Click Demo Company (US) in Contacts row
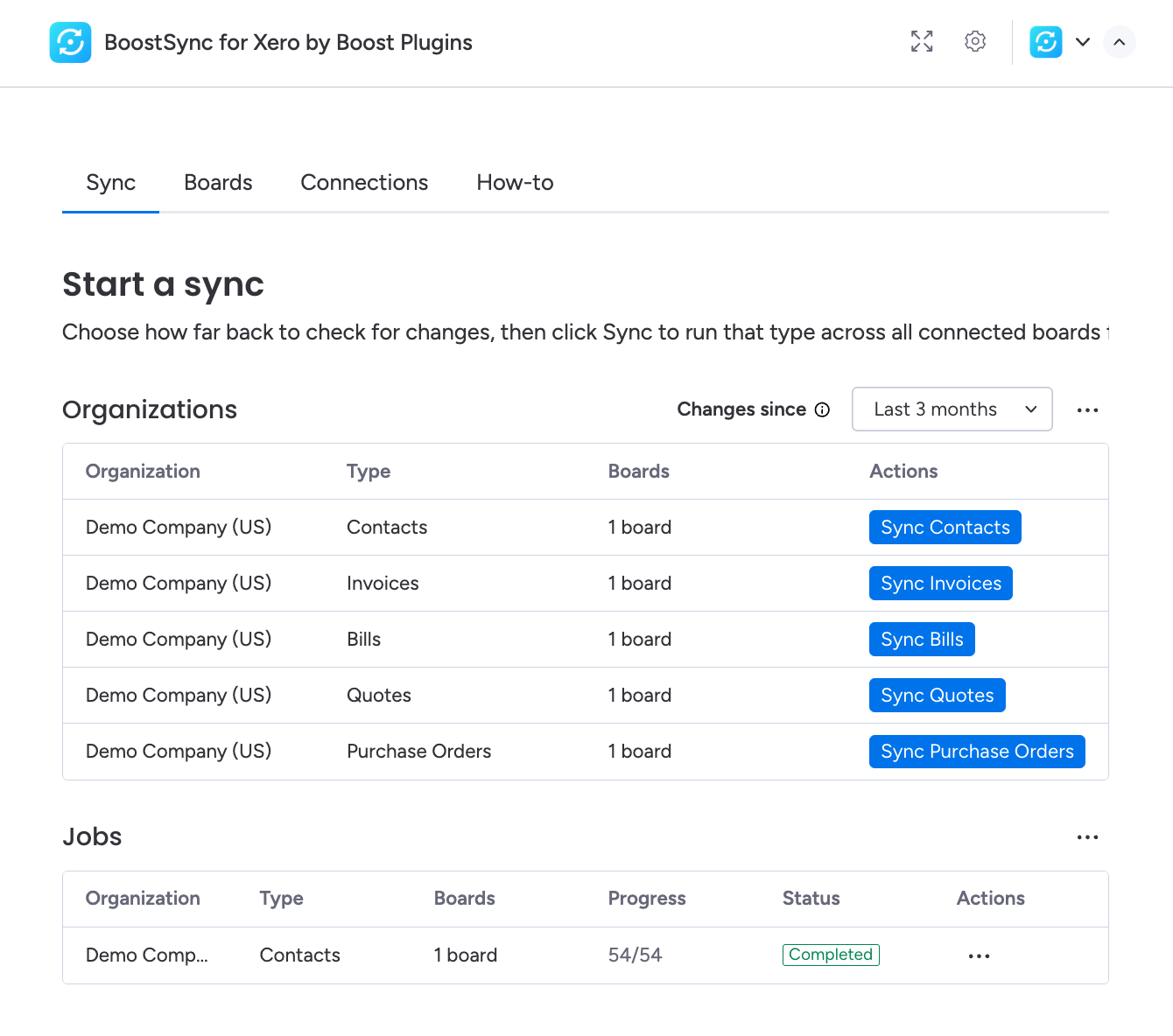The image size is (1173, 1036). pos(179,528)
